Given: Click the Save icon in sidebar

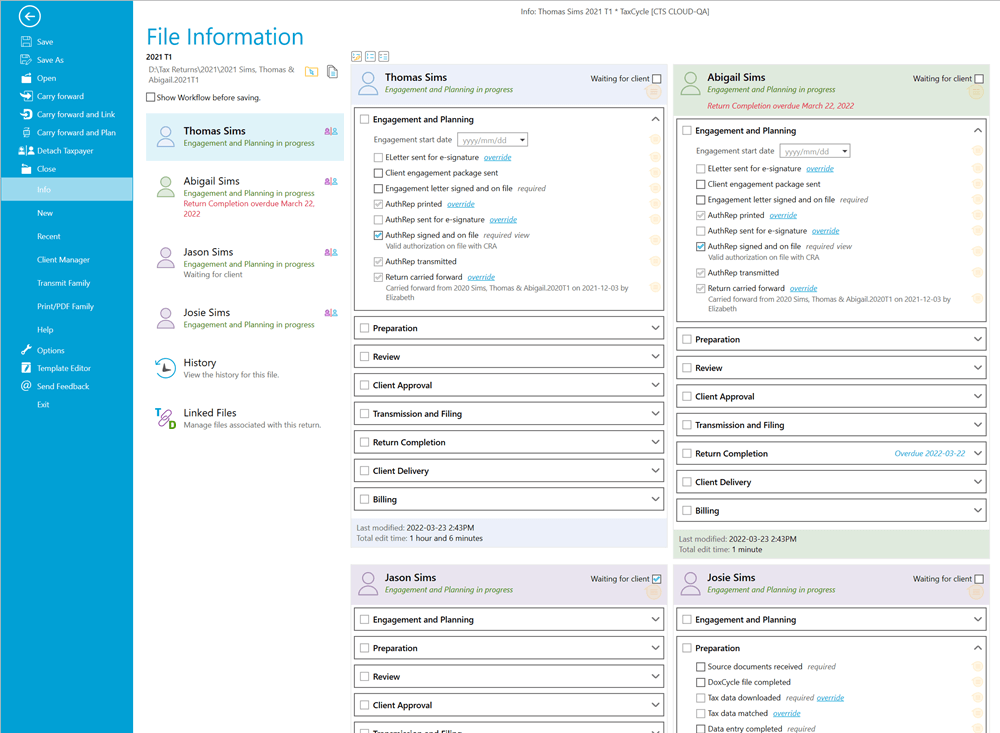Looking at the screenshot, I should [x=26, y=41].
